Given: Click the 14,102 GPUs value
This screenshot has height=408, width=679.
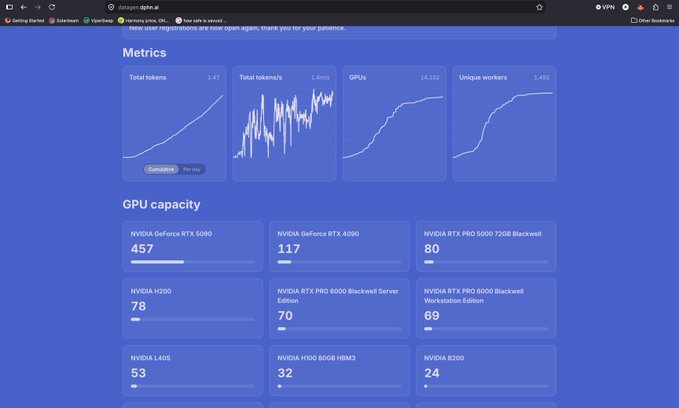Looking at the screenshot, I should 430,78.
